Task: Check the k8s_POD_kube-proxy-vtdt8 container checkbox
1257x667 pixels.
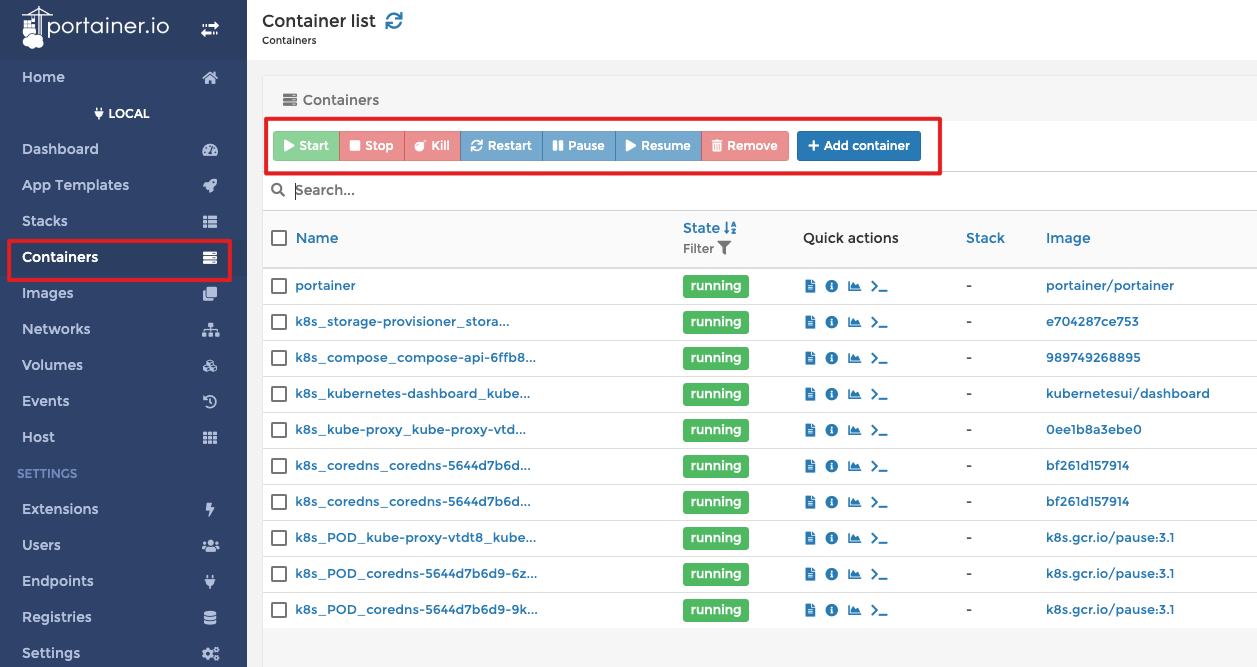Action: (279, 538)
